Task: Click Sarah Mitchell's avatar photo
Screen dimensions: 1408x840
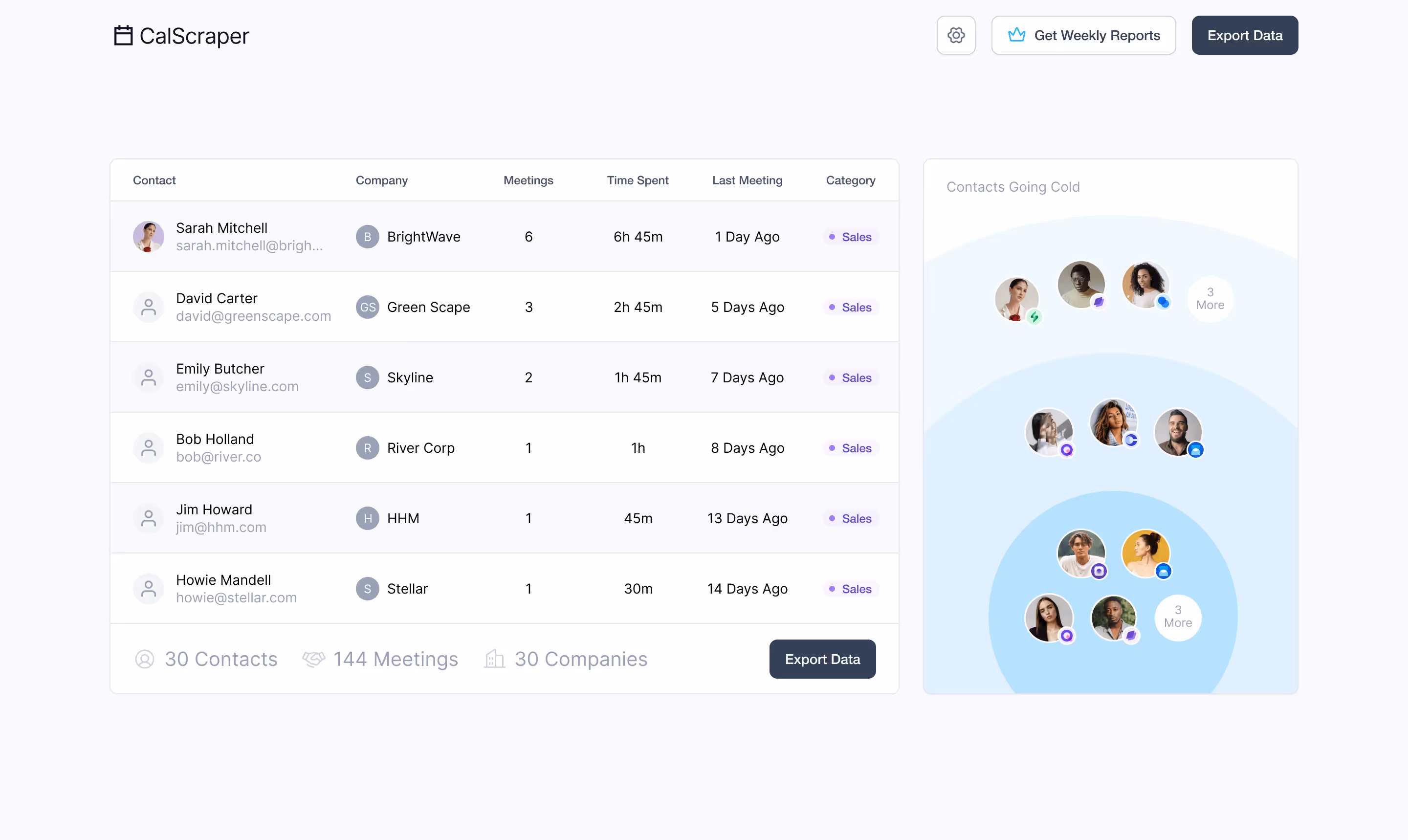Action: point(149,237)
